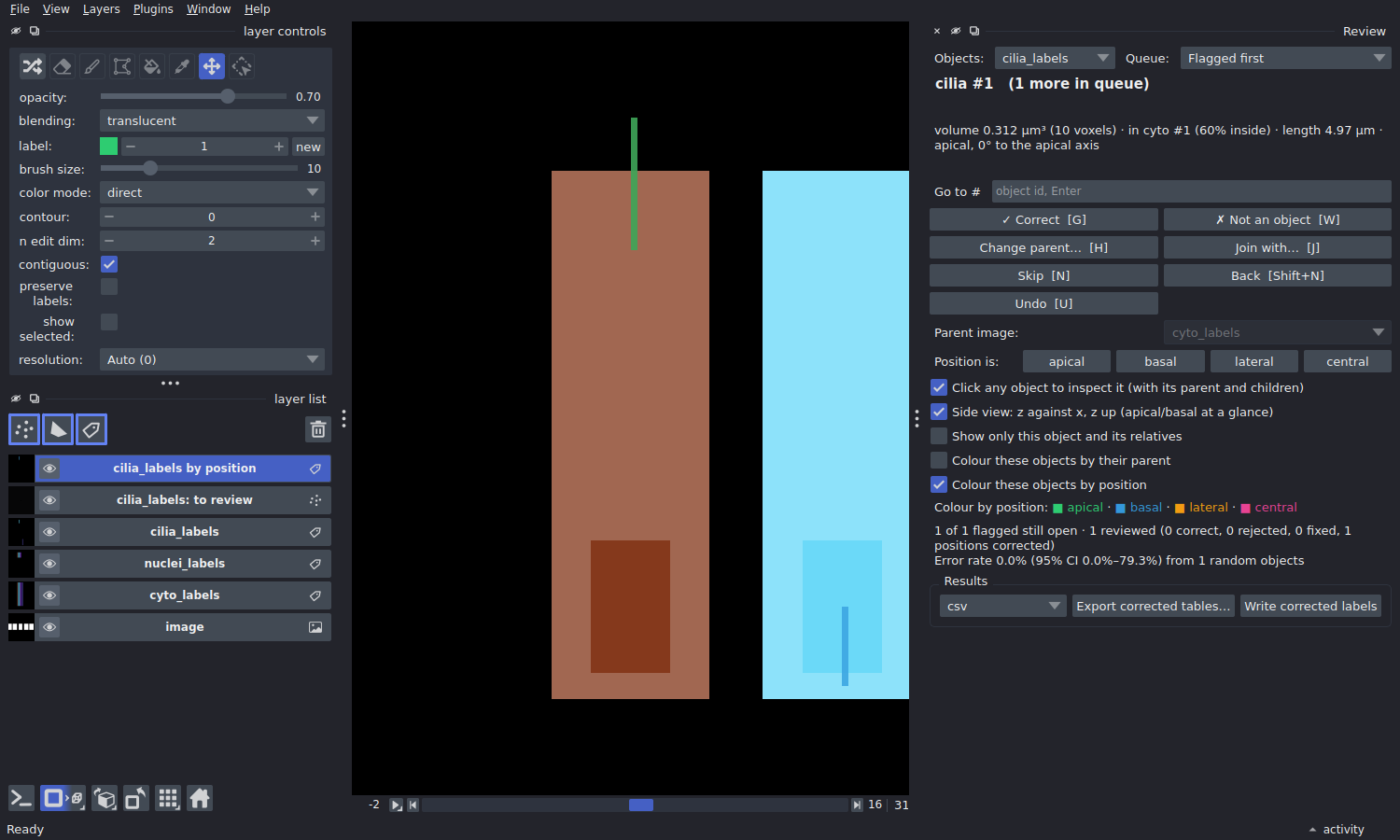Pick the color picker dropper tool

pos(182,66)
